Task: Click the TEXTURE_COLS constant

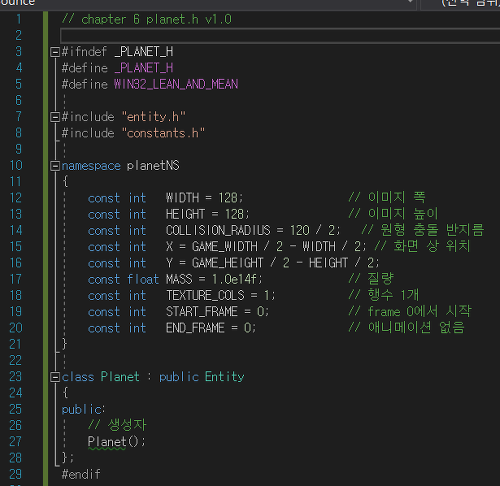Action: tap(205, 295)
